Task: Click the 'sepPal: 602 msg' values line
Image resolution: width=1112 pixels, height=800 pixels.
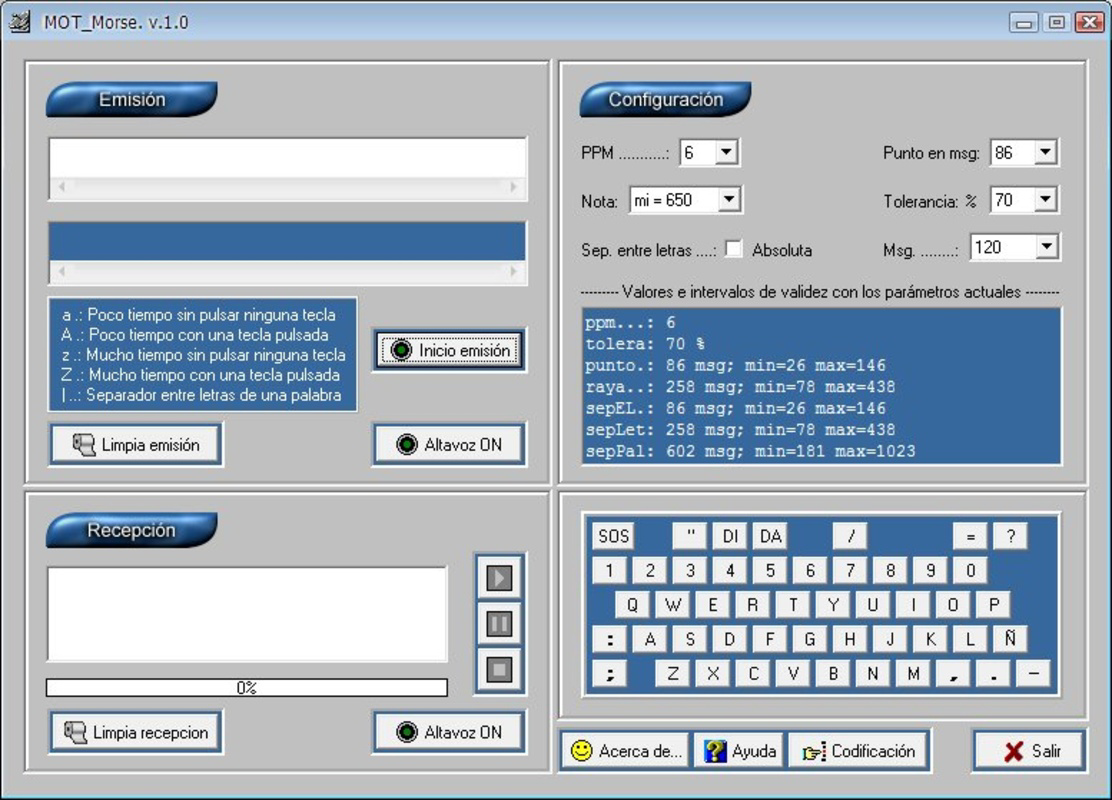Action: click(x=750, y=451)
